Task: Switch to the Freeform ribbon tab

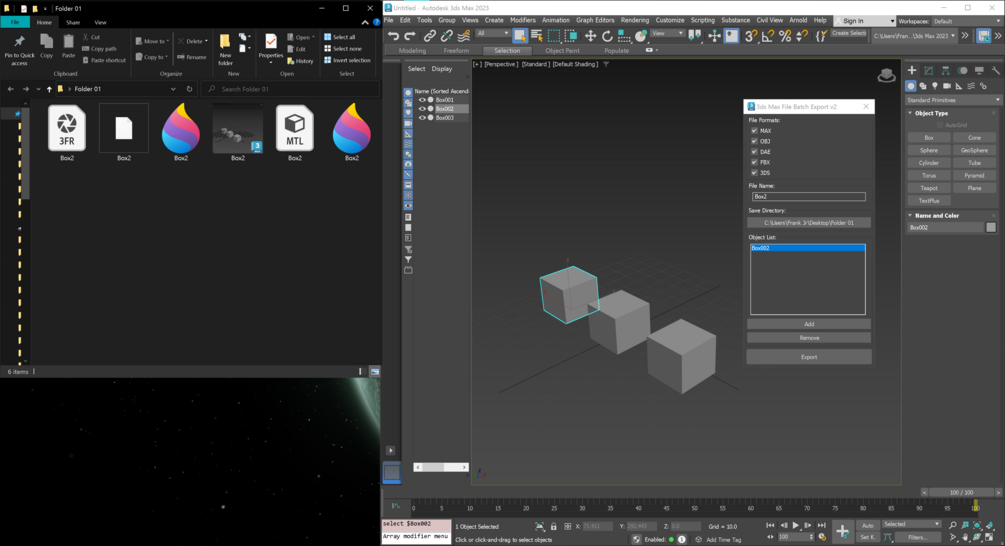Action: (x=456, y=51)
